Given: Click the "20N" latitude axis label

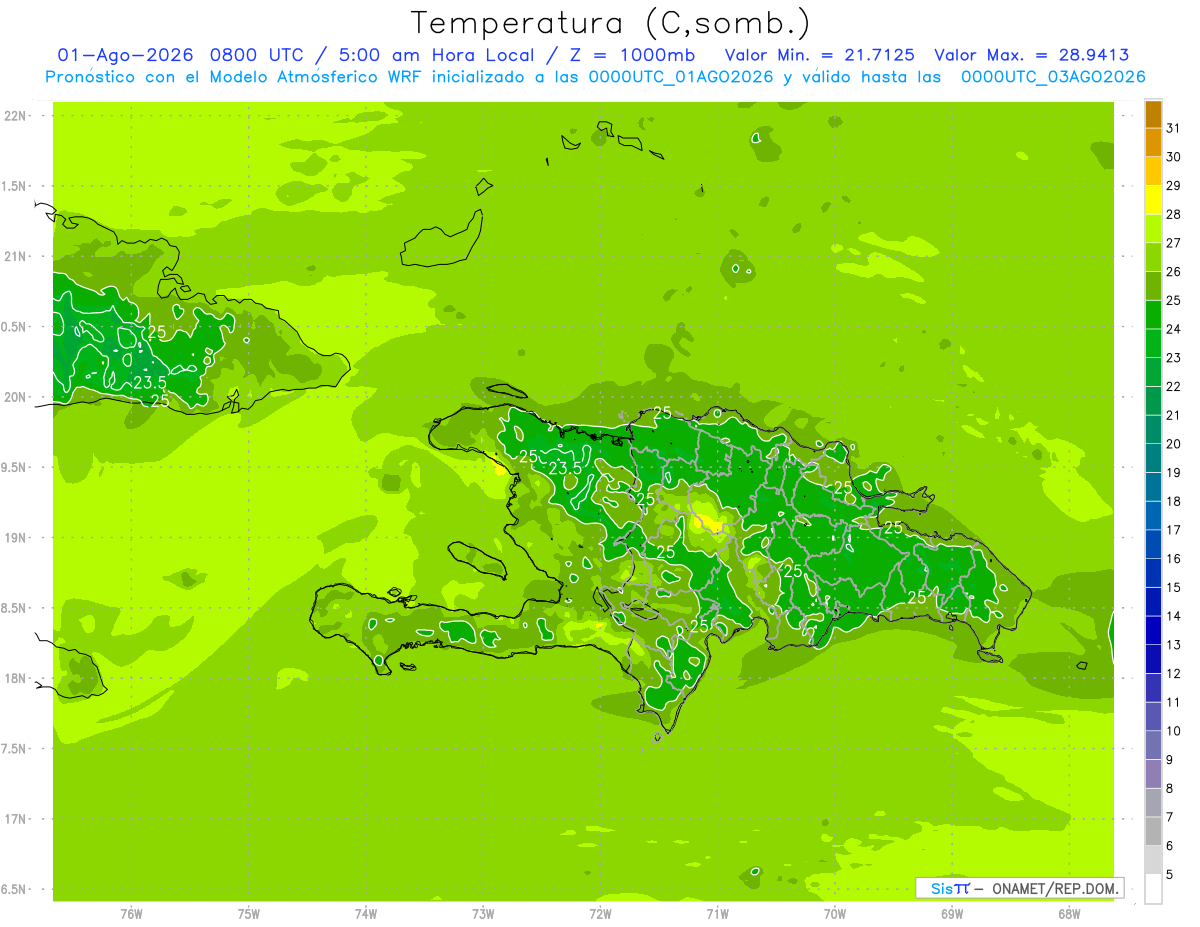Looking at the screenshot, I should point(14,397).
